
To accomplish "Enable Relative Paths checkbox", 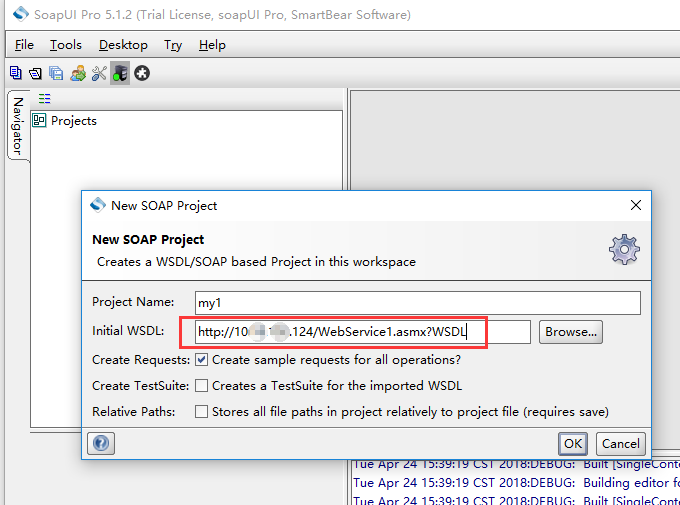I will coord(201,412).
